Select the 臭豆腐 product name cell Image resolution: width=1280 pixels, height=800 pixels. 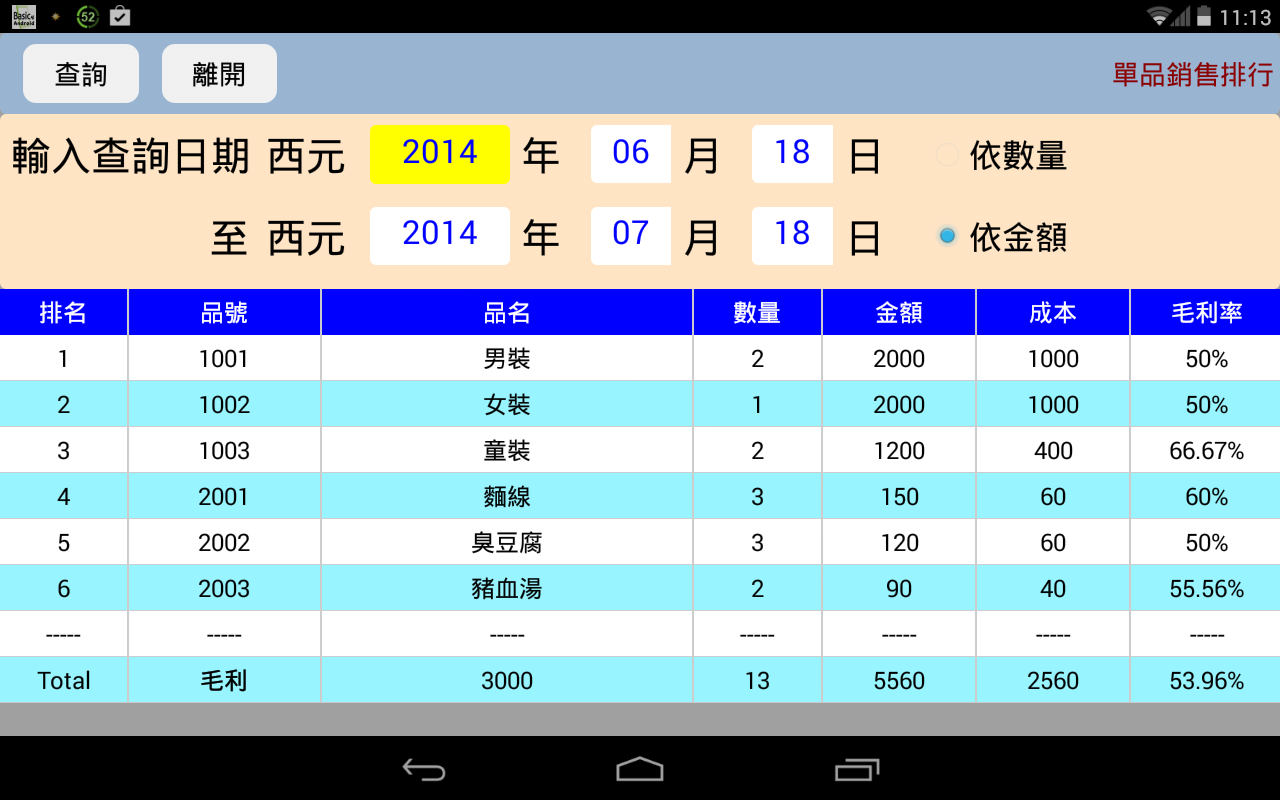tap(507, 542)
